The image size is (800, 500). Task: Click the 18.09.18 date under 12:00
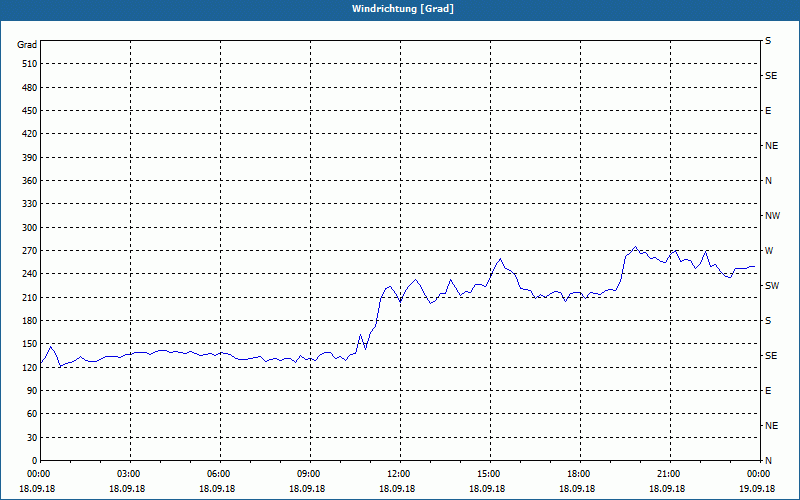coord(397,489)
